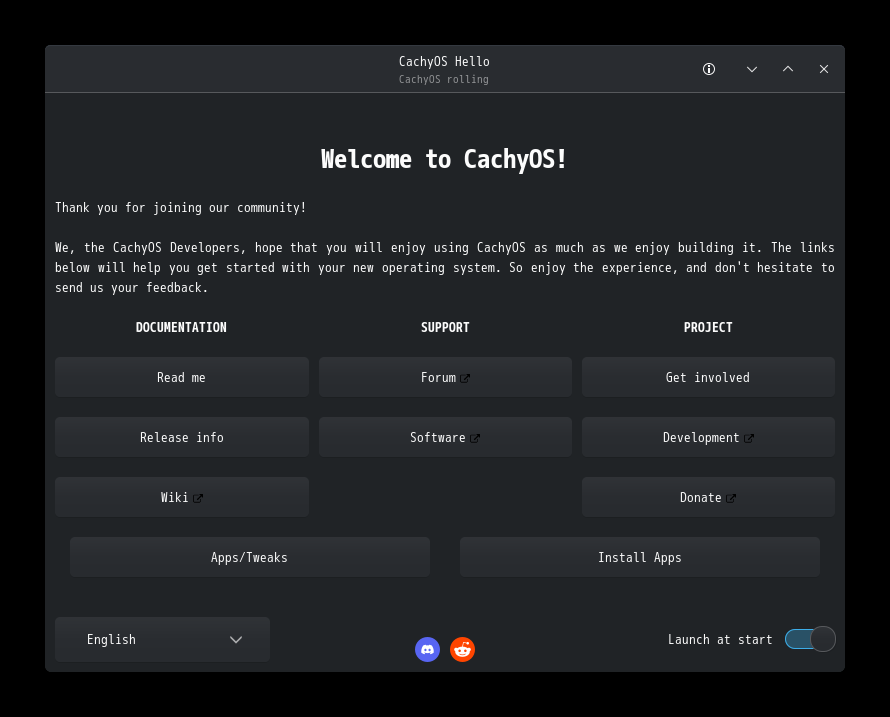Click the Install Apps button
The image size is (890, 717).
[640, 557]
